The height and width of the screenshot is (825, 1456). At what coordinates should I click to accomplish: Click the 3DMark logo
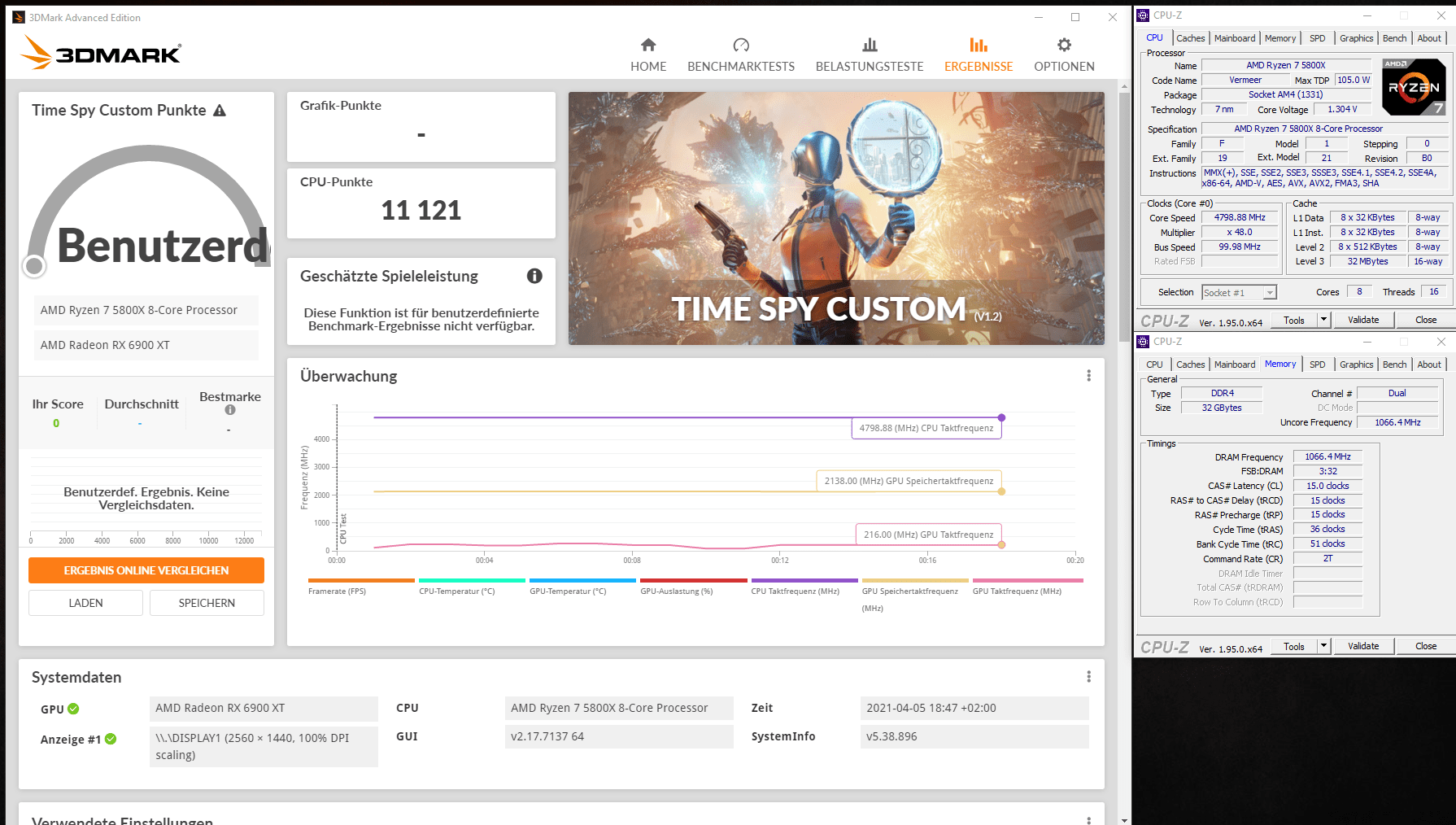(101, 53)
